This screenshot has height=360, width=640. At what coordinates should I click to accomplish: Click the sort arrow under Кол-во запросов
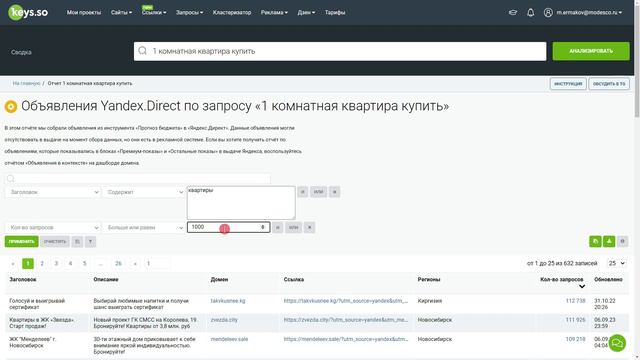tap(582, 287)
